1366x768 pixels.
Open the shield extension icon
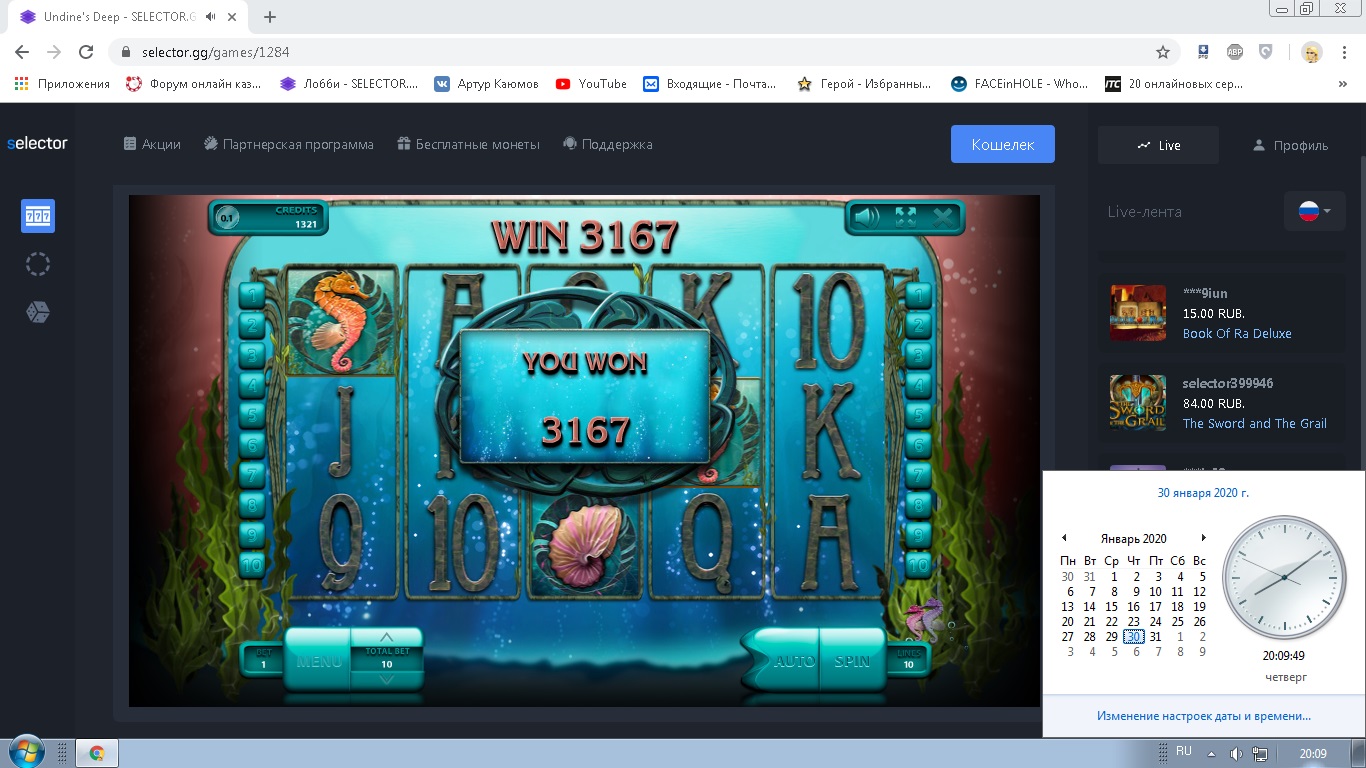pos(1266,52)
